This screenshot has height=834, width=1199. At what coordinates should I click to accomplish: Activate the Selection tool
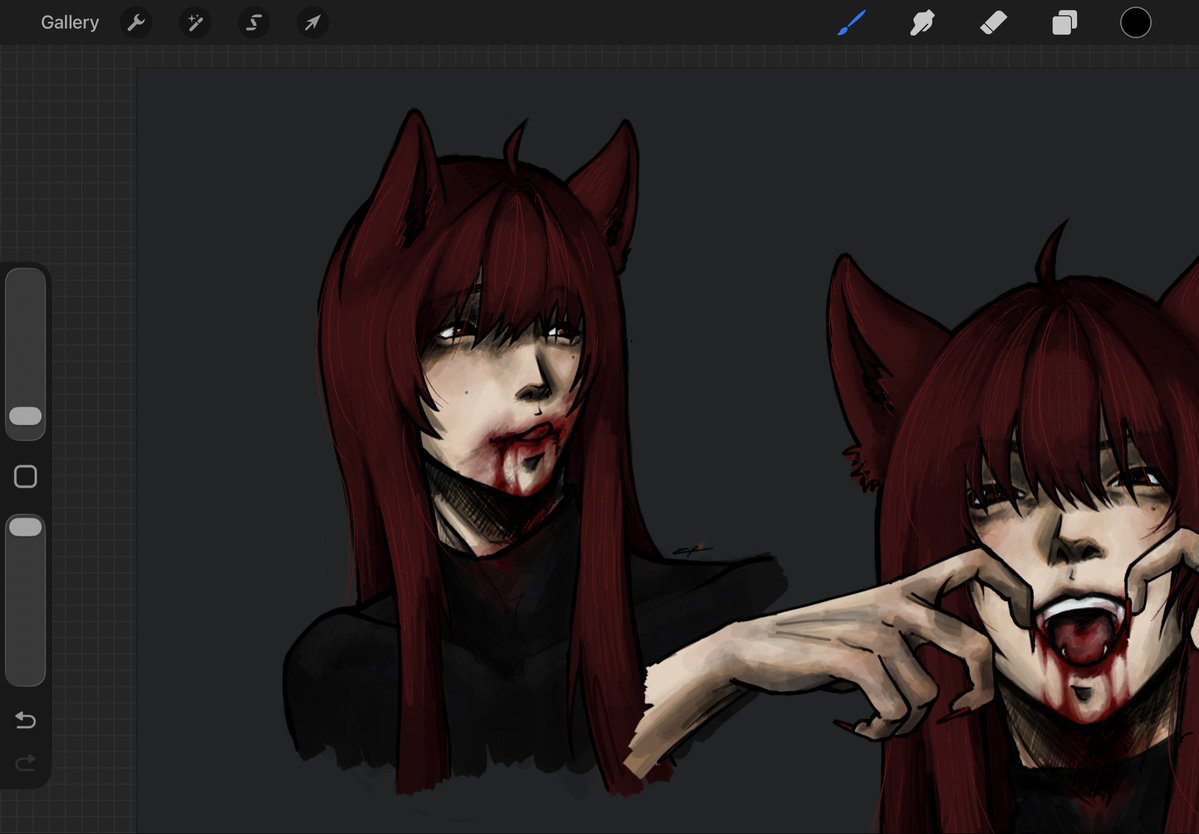tap(254, 23)
